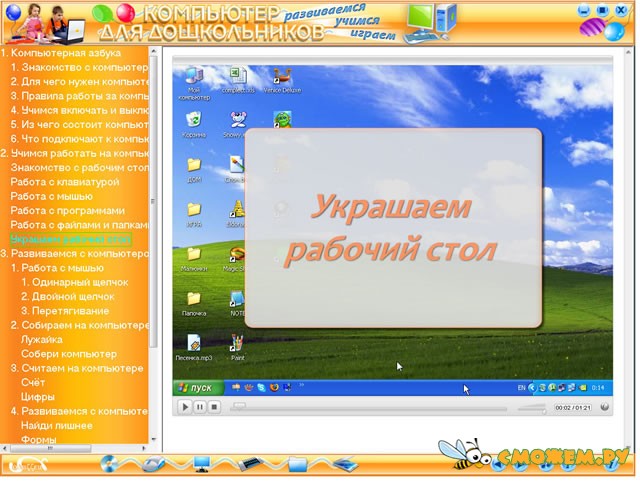Image resolution: width=640 pixels, height=481 pixels.
Task: Stop the lesson video
Action: (x=214, y=407)
